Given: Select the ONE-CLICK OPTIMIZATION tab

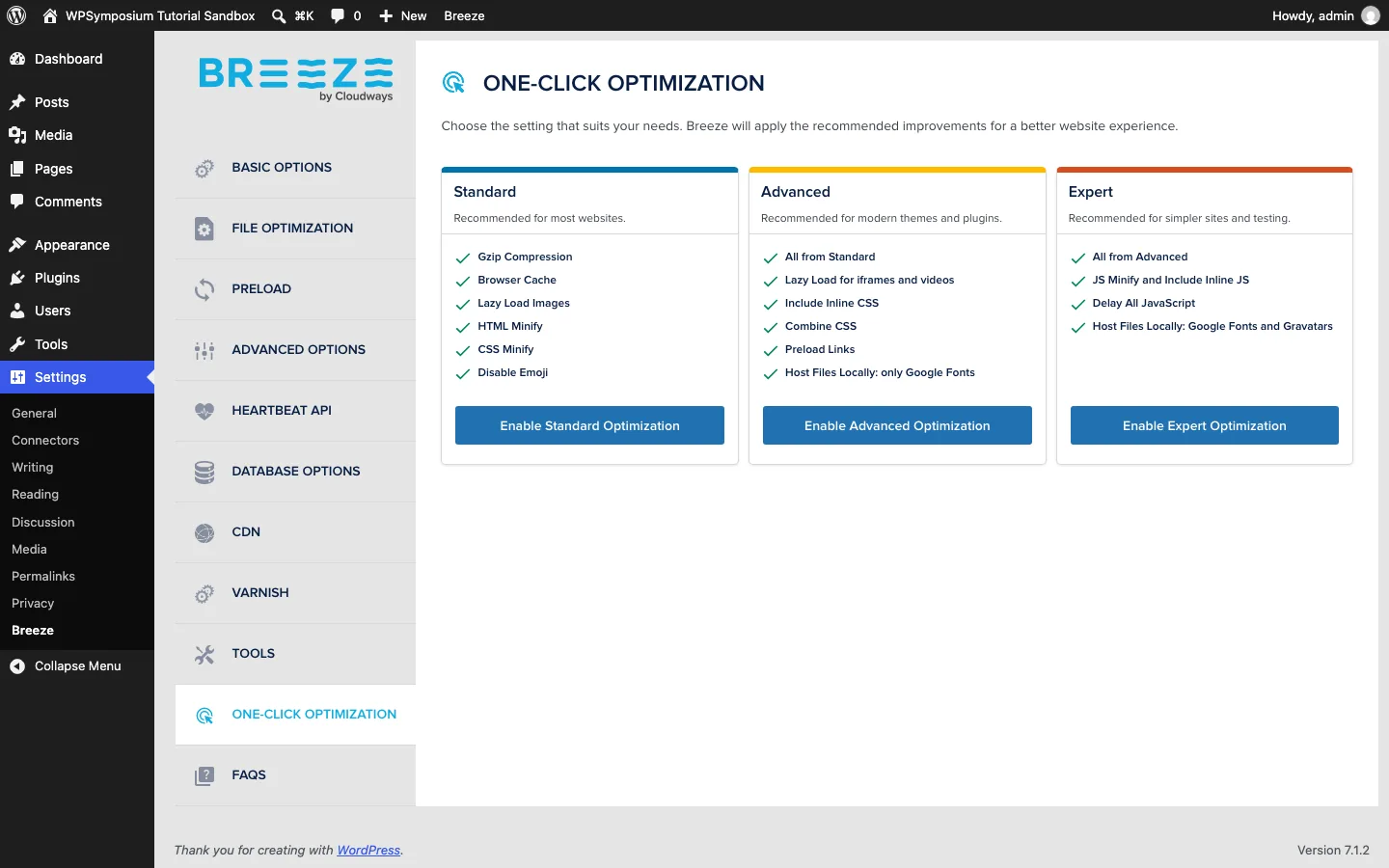Looking at the screenshot, I should [295, 715].
